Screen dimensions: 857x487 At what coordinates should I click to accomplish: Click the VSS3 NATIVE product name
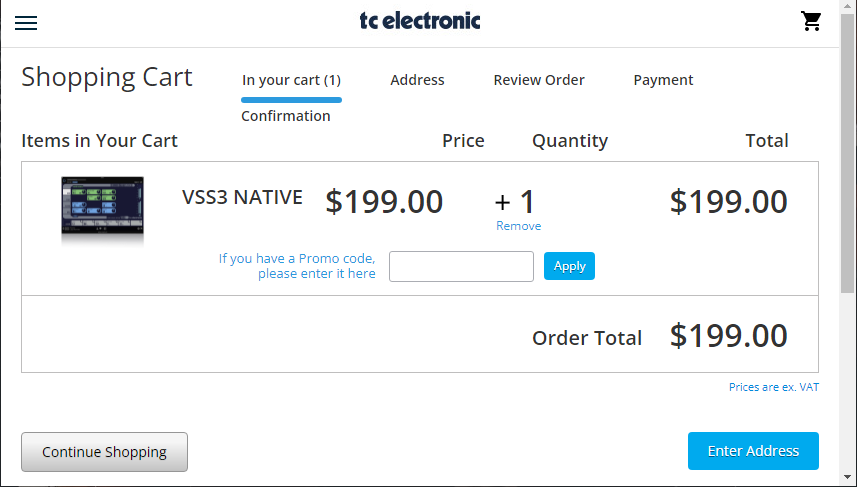coord(242,198)
